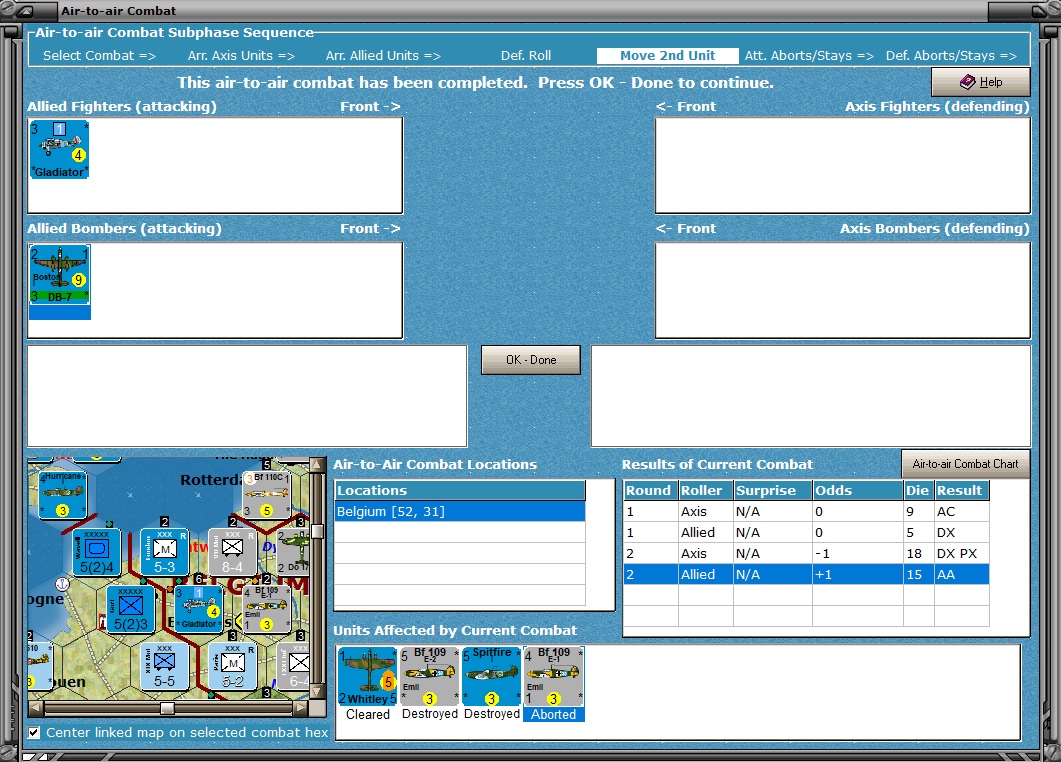Select round 2 Axis result row DX PX
This screenshot has width=1061, height=762.
[806, 554]
